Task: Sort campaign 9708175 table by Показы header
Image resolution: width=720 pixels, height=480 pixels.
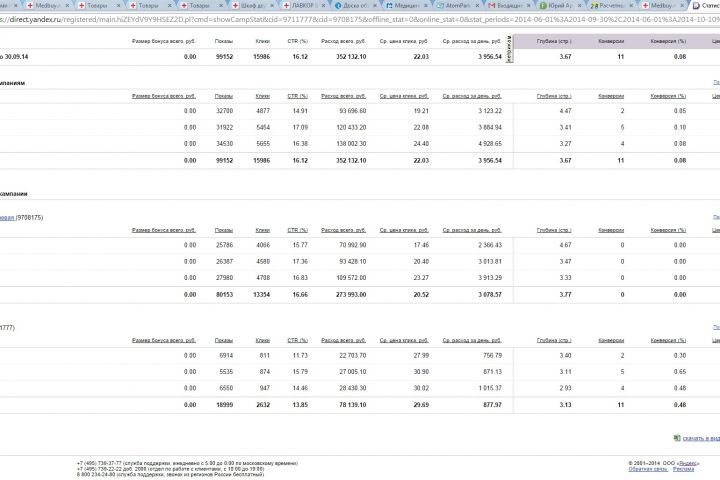Action: click(x=224, y=230)
